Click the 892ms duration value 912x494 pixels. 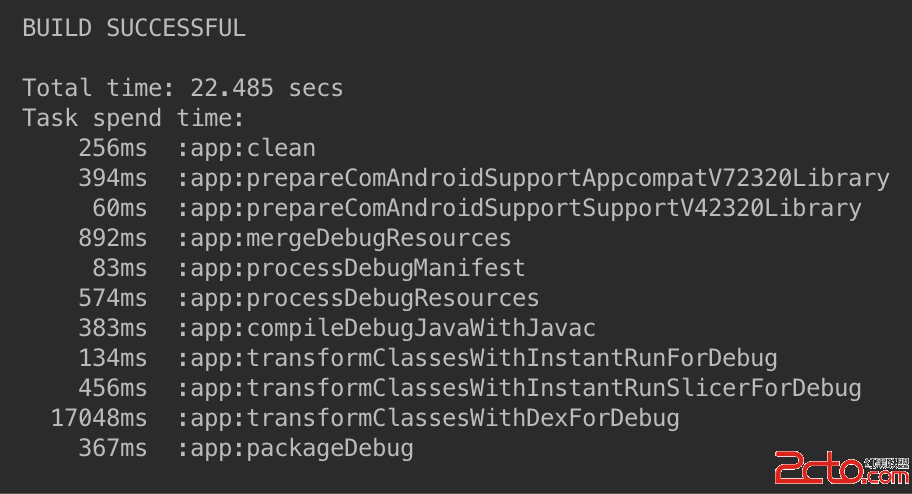(x=112, y=238)
